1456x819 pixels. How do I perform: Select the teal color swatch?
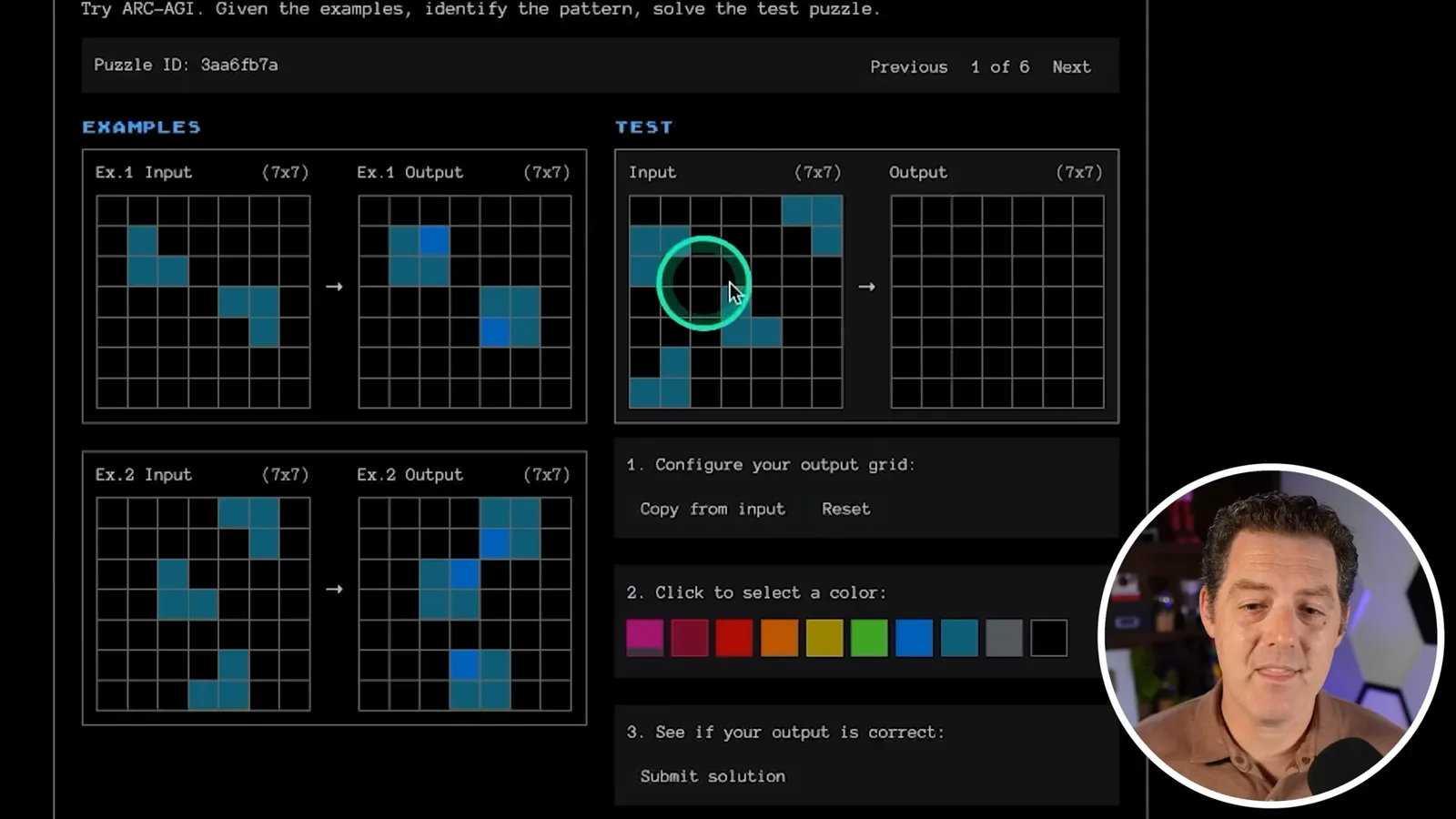[x=958, y=637]
